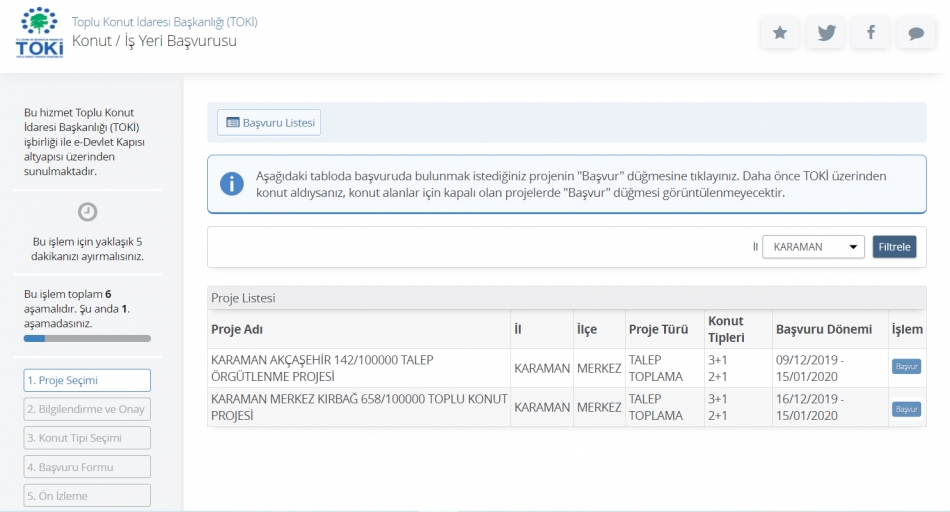Click İşlem column header
The image size is (950, 512).
tap(907, 329)
